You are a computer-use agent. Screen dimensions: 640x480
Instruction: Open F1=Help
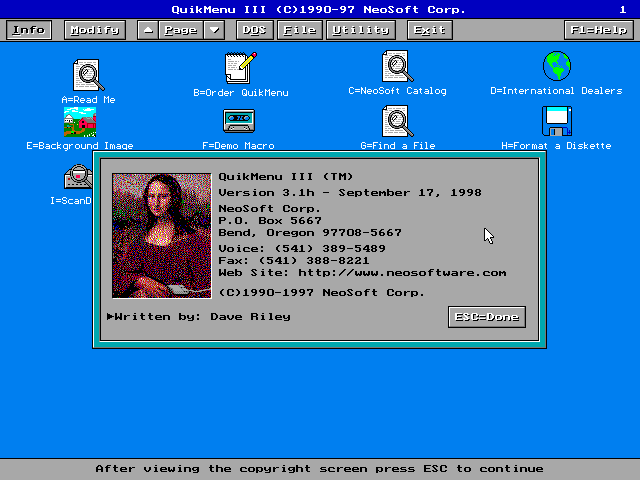click(599, 30)
